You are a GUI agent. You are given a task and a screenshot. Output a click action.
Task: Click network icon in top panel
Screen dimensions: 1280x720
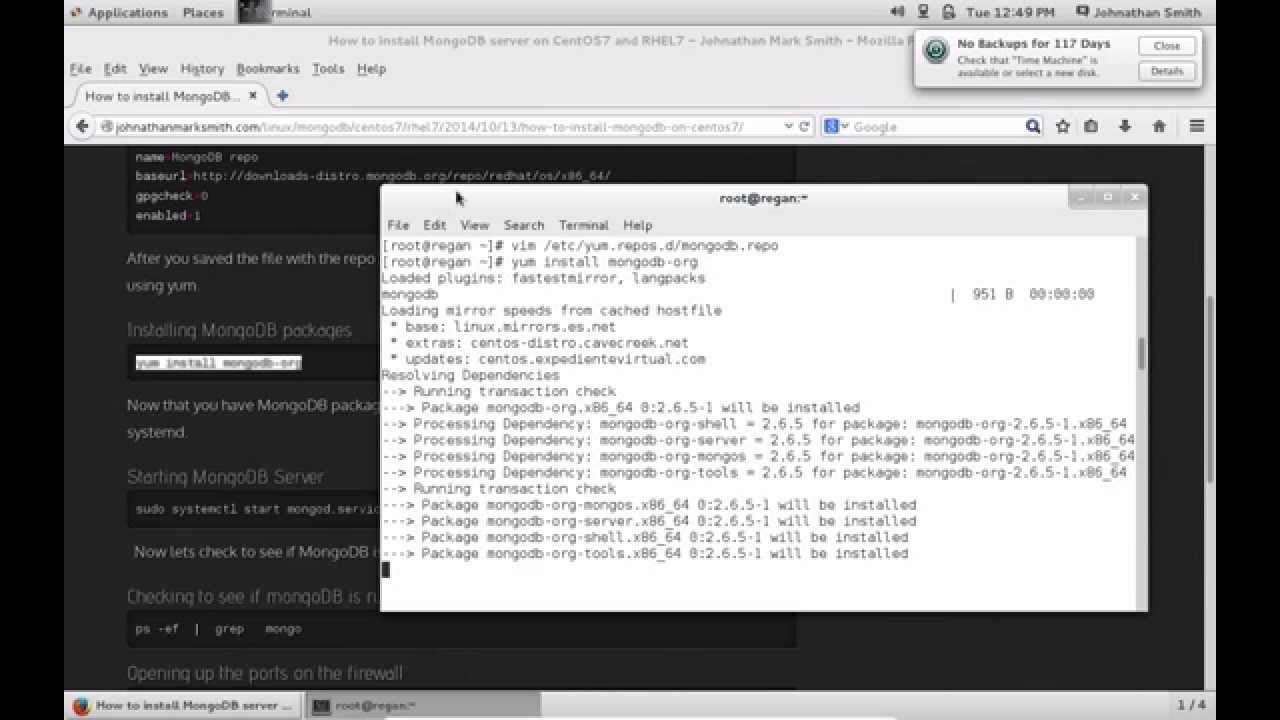click(922, 12)
